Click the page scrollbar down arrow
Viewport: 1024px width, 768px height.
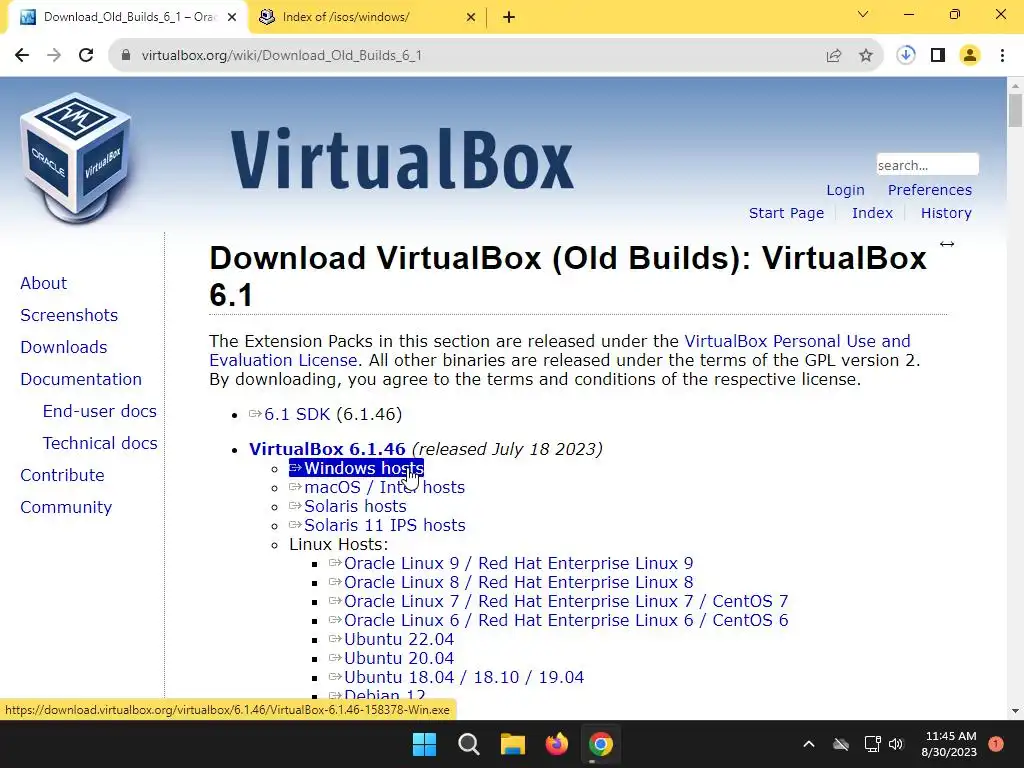click(1015, 711)
